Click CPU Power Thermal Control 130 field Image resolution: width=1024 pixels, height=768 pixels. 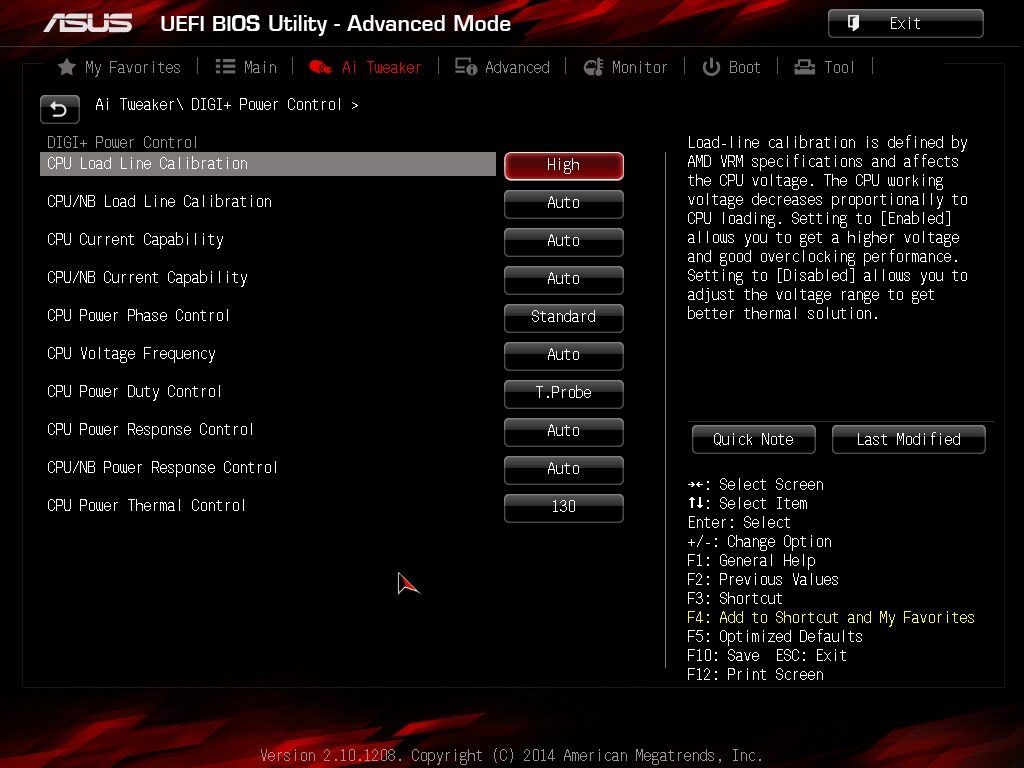pos(564,506)
